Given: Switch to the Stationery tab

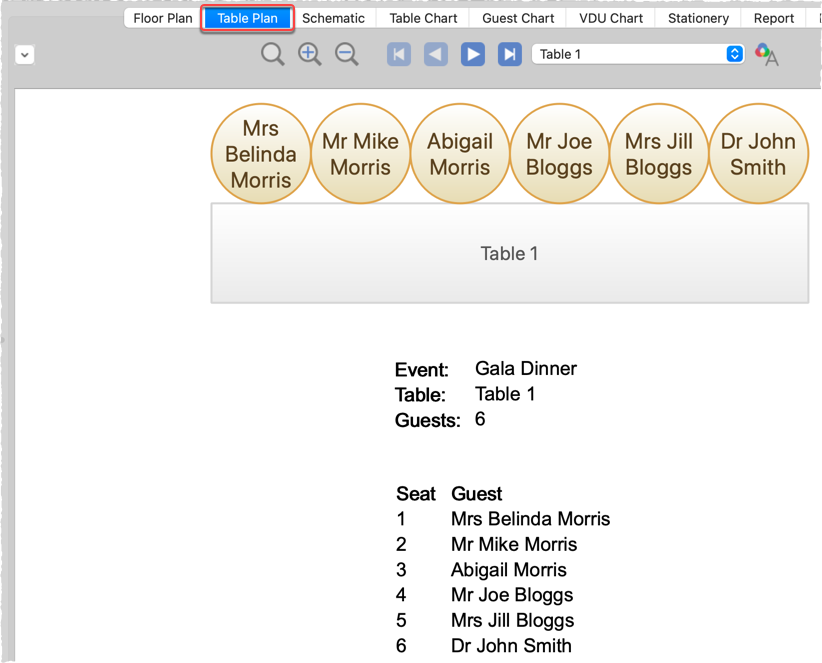Looking at the screenshot, I should [697, 17].
